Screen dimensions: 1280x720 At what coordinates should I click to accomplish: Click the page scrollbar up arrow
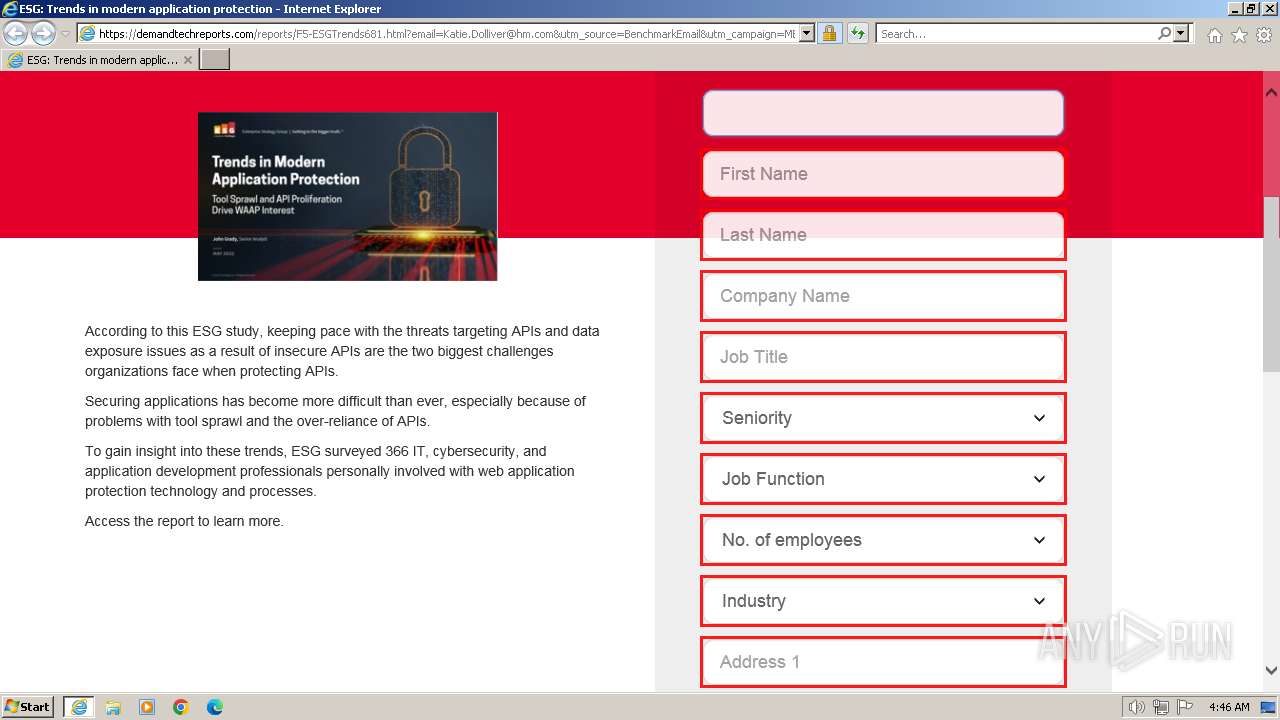coord(1271,92)
